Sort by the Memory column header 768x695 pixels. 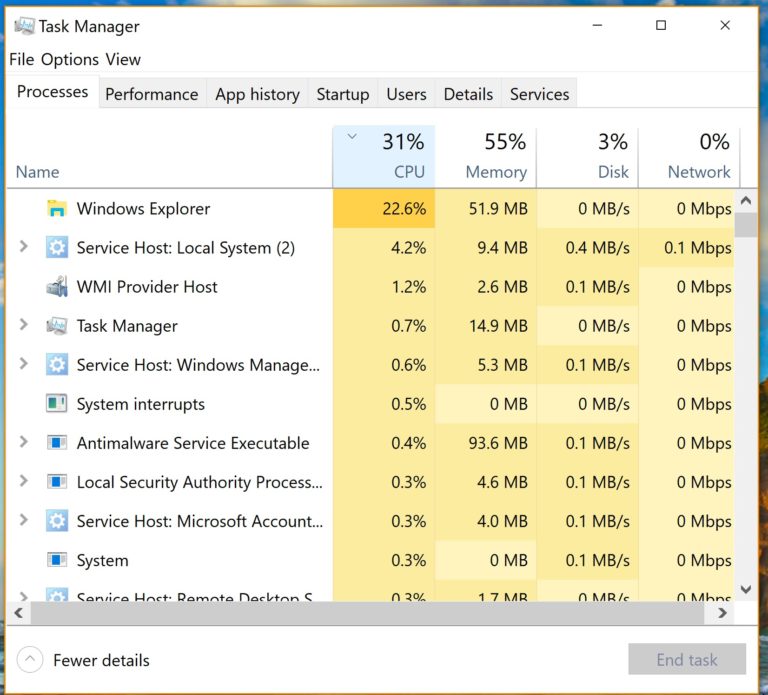coord(485,157)
